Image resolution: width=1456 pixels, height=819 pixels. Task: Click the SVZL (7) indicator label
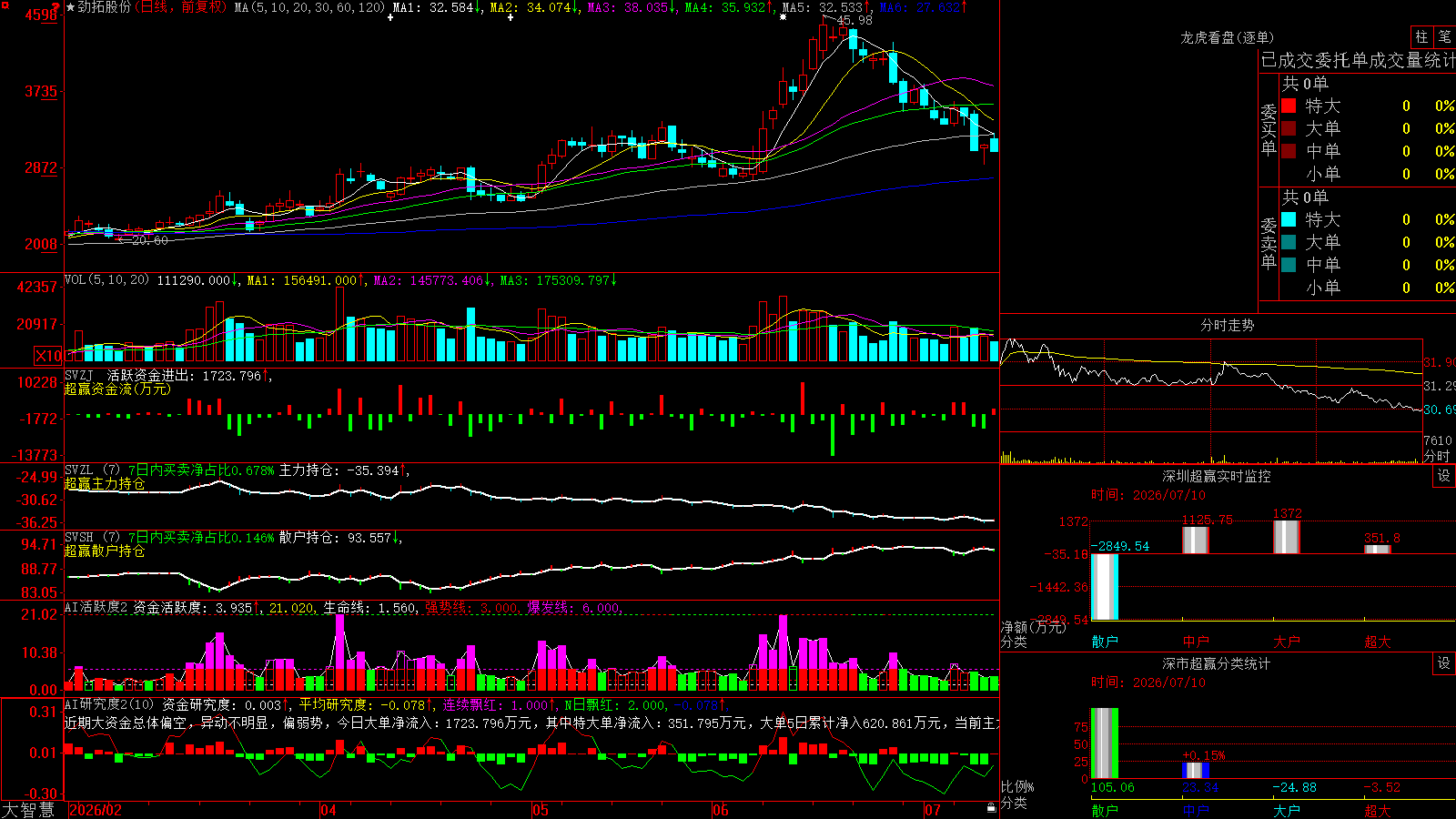93,470
